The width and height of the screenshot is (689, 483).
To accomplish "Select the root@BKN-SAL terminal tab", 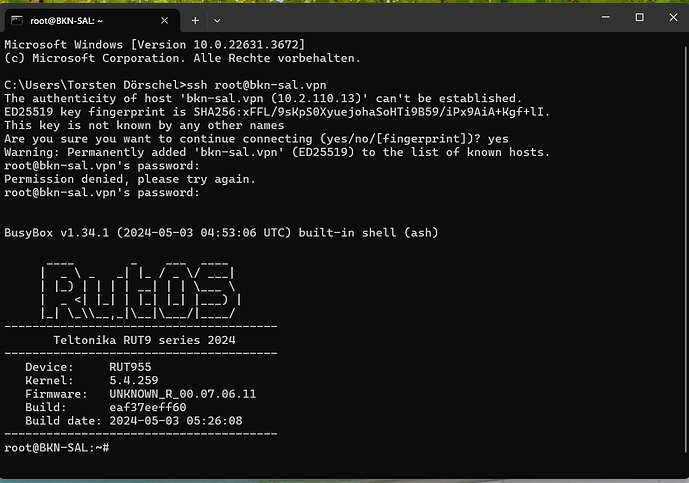I will (x=91, y=21).
